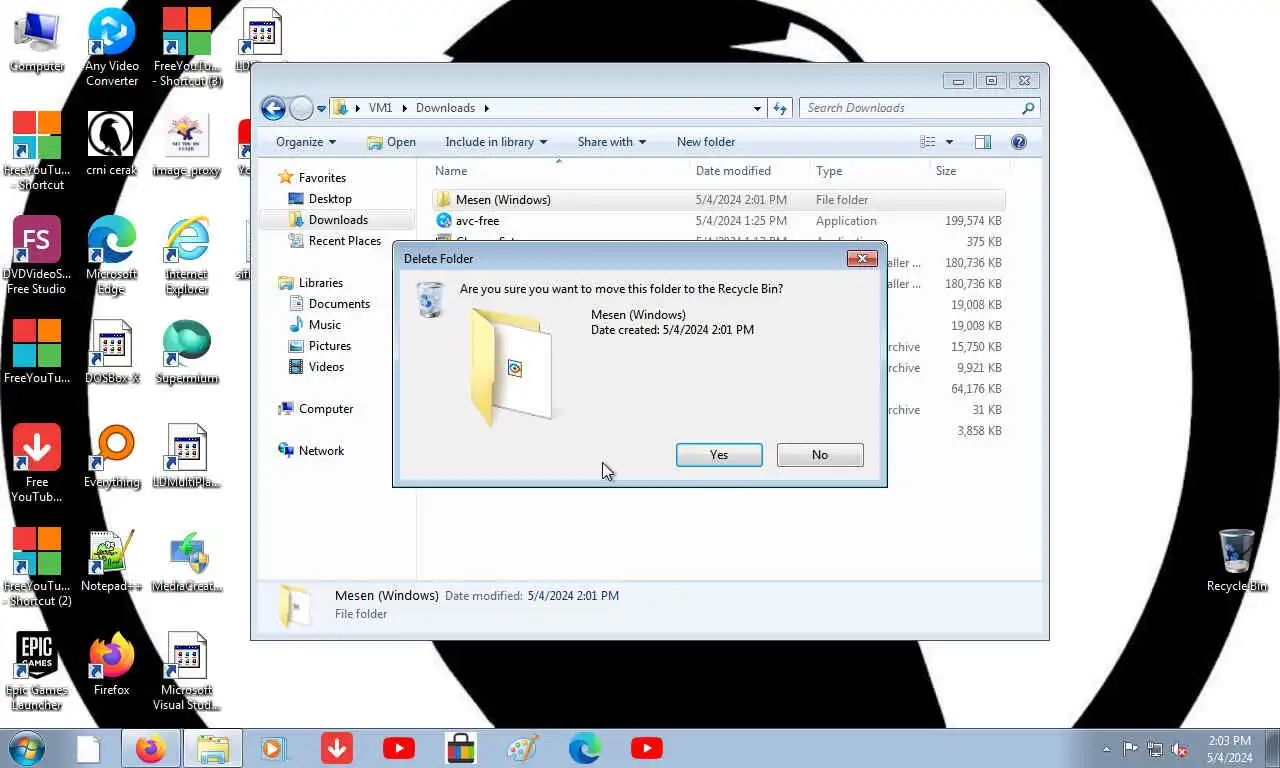The image size is (1280, 768).
Task: Click the muted volume tray icon
Action: (x=1179, y=749)
